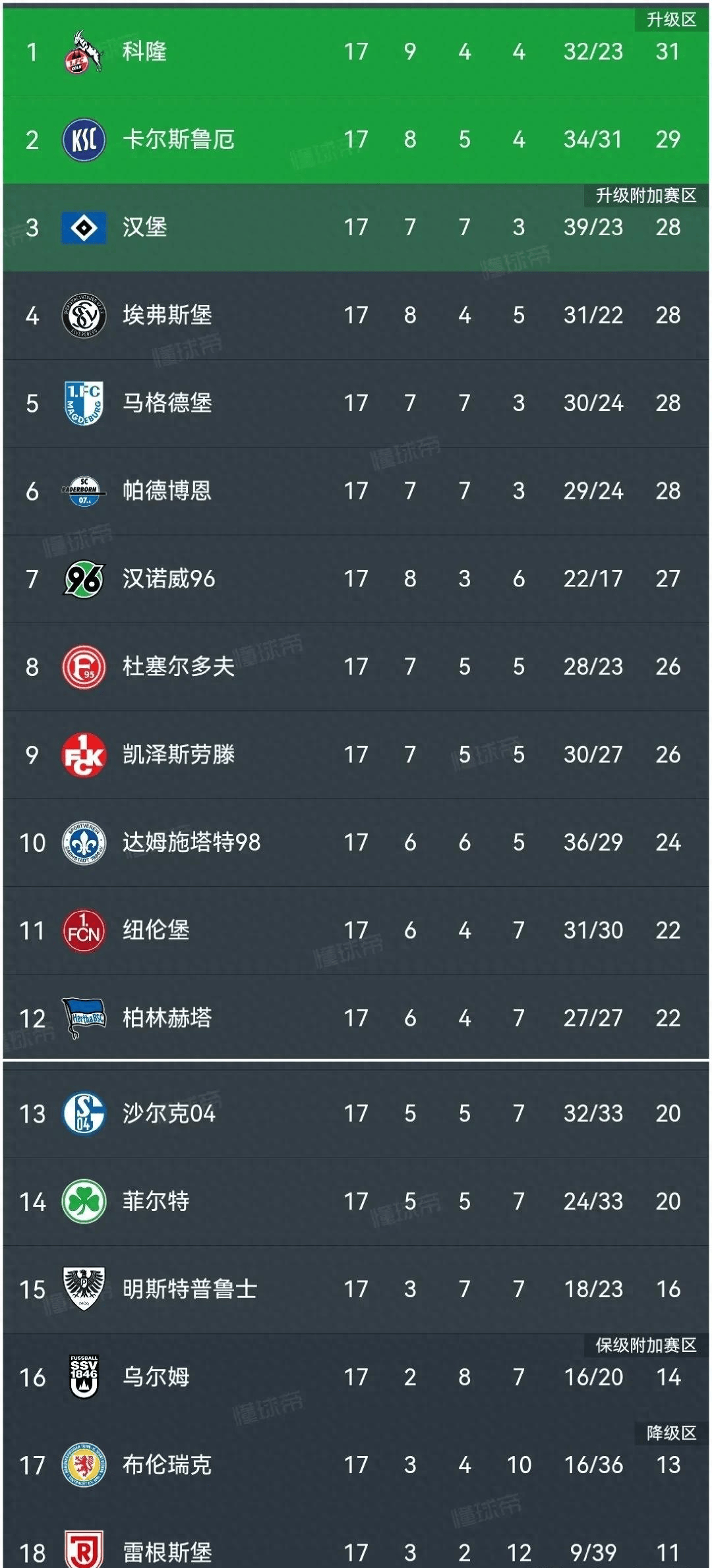712x1568 pixels.
Task: Click the Magdeburg club crest
Action: 84,403
